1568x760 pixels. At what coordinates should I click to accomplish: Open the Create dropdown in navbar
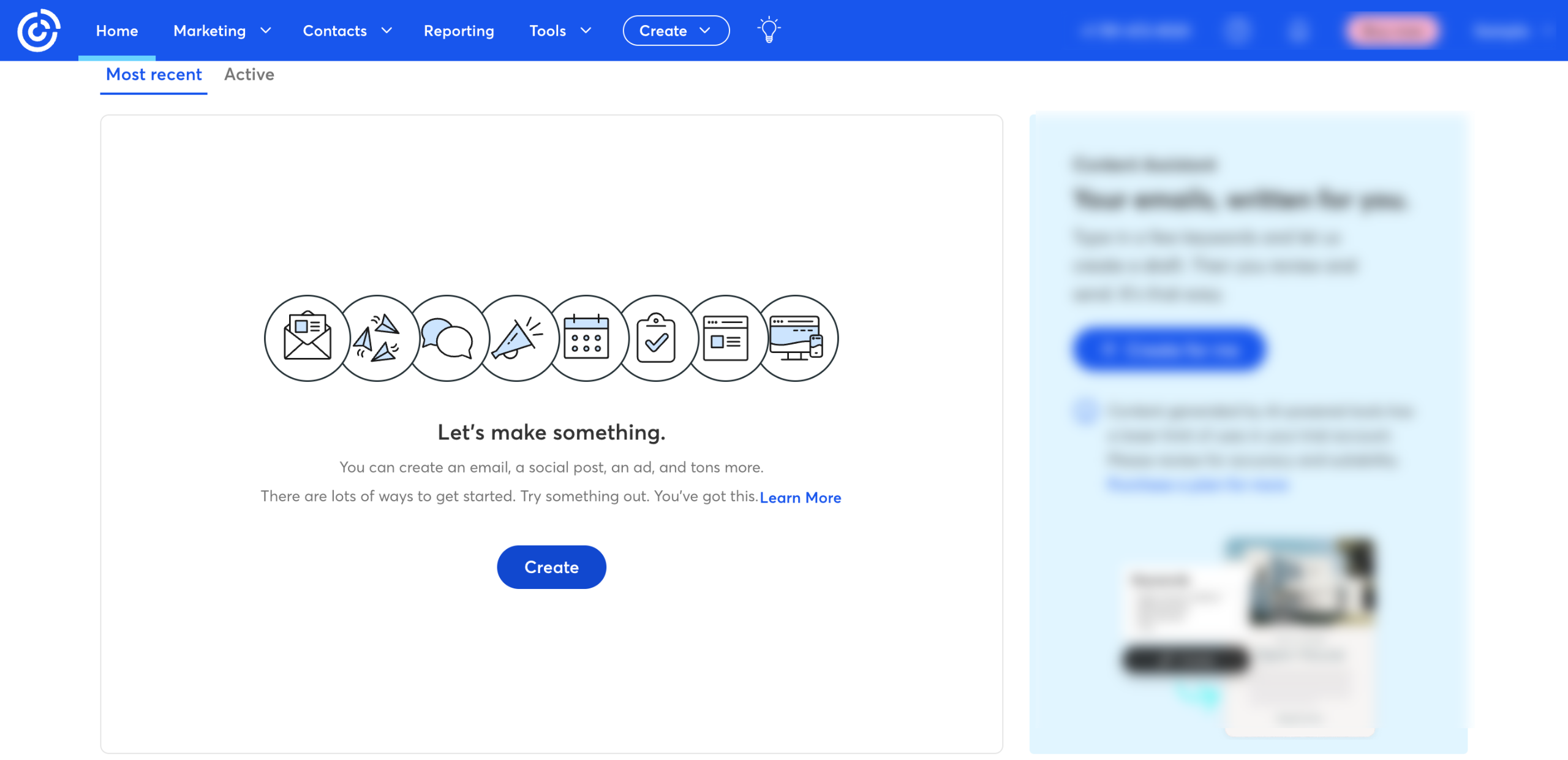(676, 31)
